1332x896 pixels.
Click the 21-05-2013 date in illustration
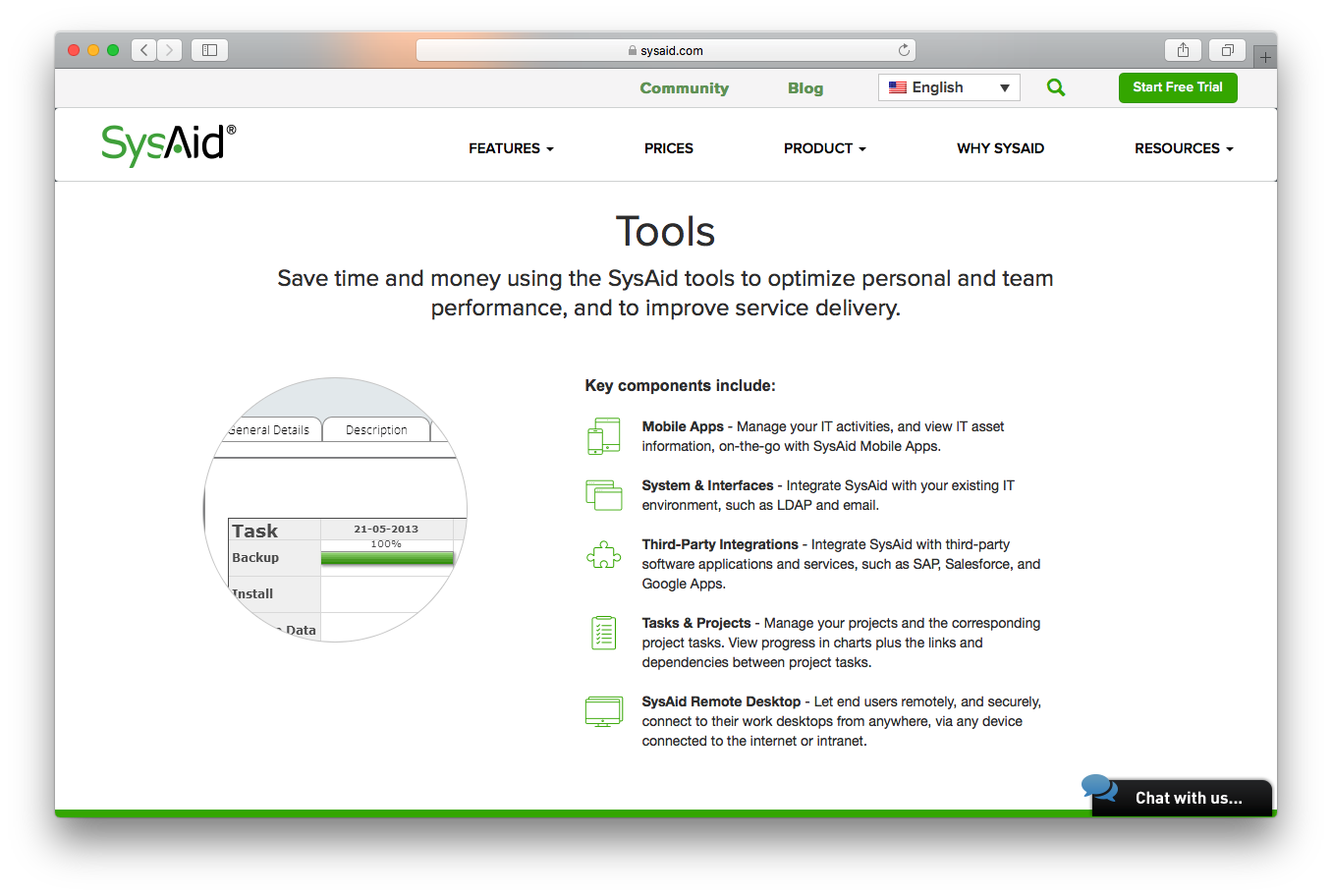[x=386, y=529]
